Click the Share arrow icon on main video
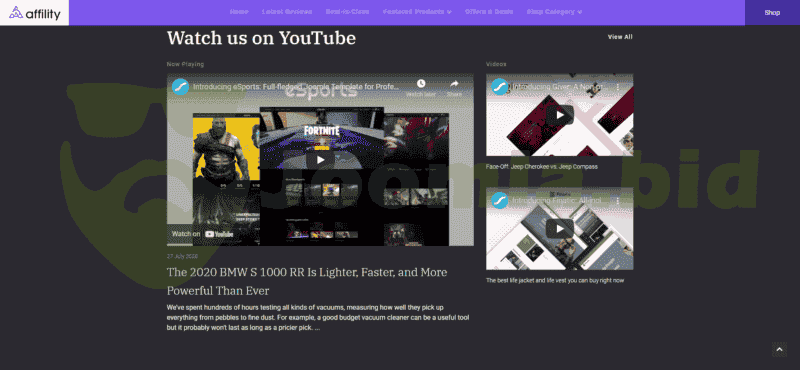This screenshot has width=800, height=370. click(x=454, y=84)
